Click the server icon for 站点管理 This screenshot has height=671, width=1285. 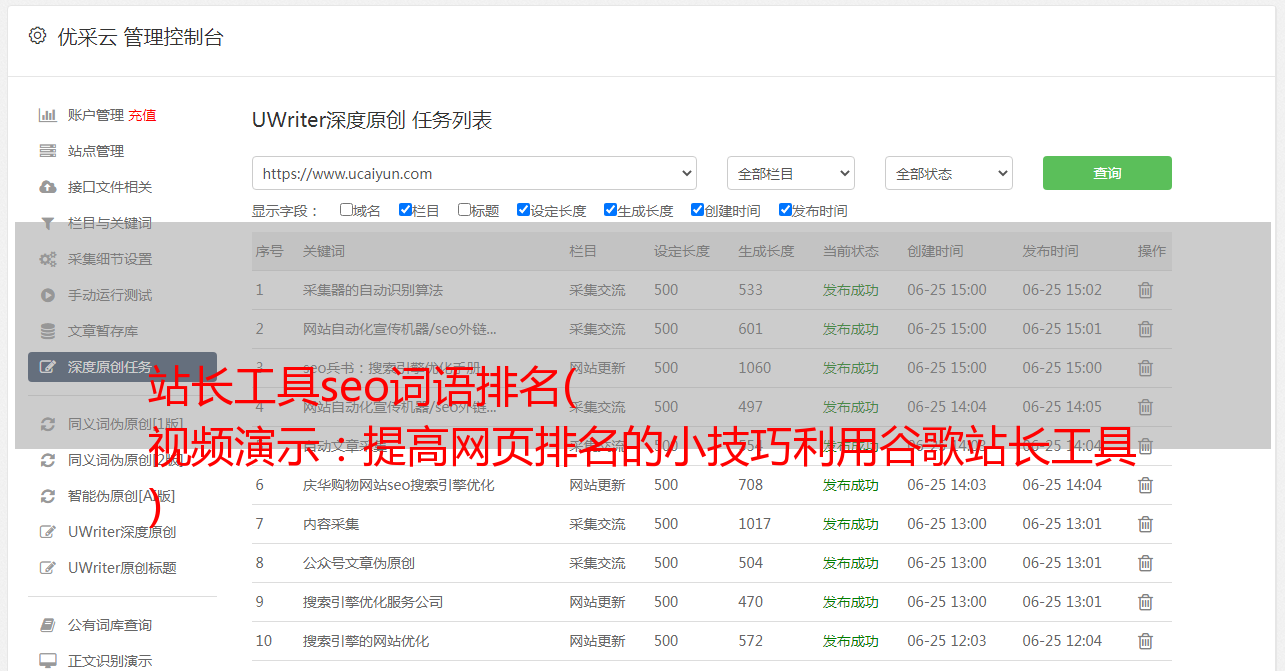47,151
